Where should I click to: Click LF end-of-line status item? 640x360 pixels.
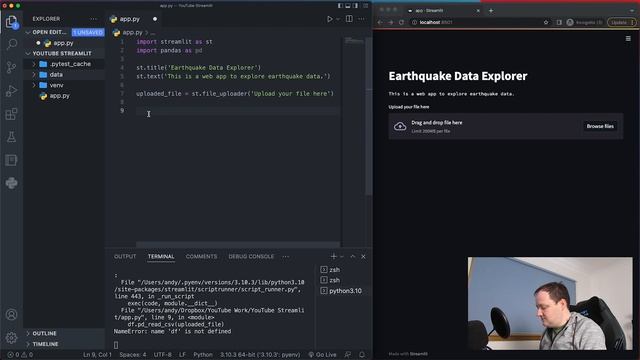(182, 355)
